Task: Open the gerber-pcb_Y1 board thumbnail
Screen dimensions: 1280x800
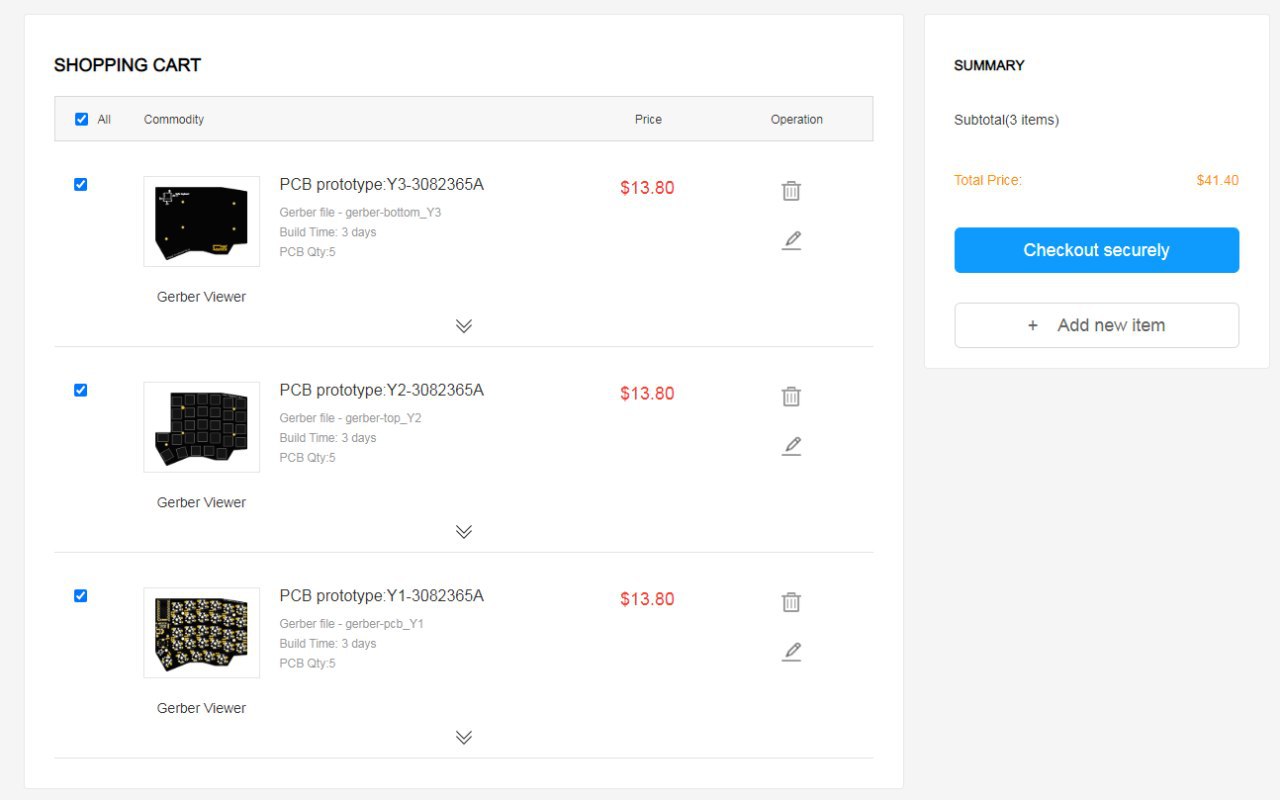Action: tap(201, 633)
